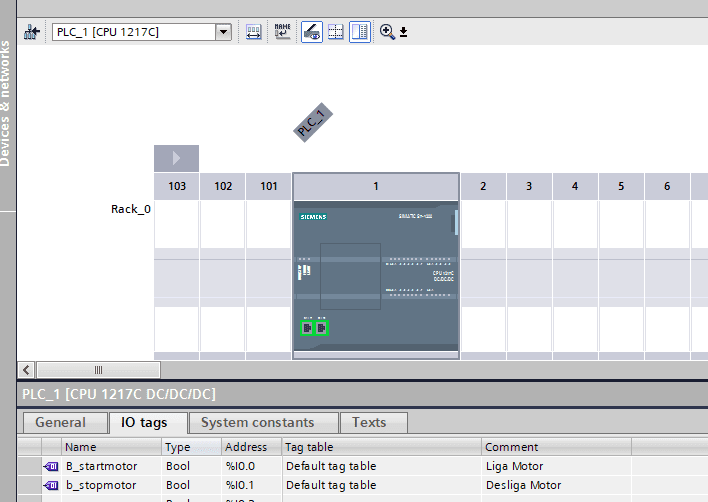Switch to the IO tags tab
Image resolution: width=708 pixels, height=502 pixels.
tap(148, 423)
